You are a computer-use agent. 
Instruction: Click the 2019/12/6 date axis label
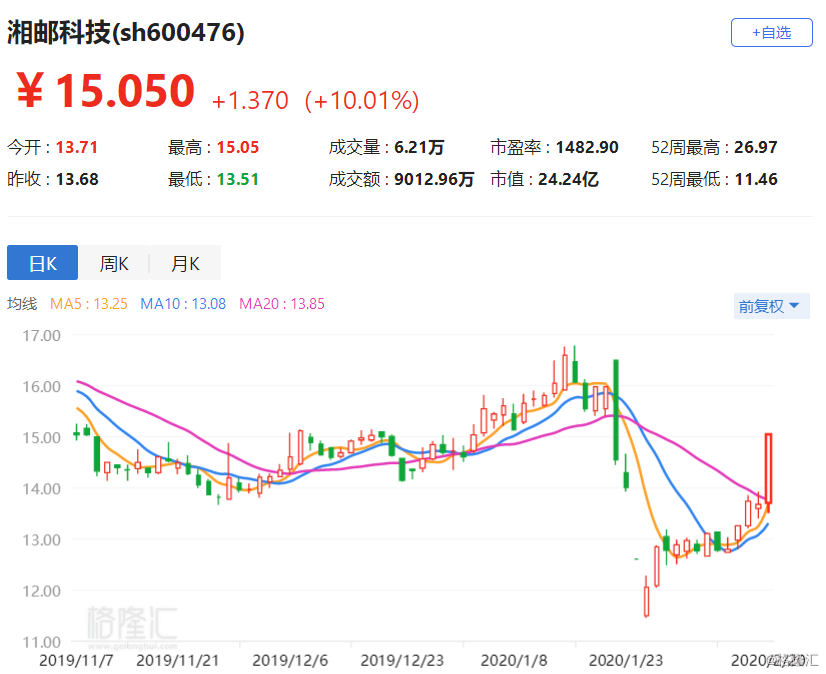(x=290, y=660)
